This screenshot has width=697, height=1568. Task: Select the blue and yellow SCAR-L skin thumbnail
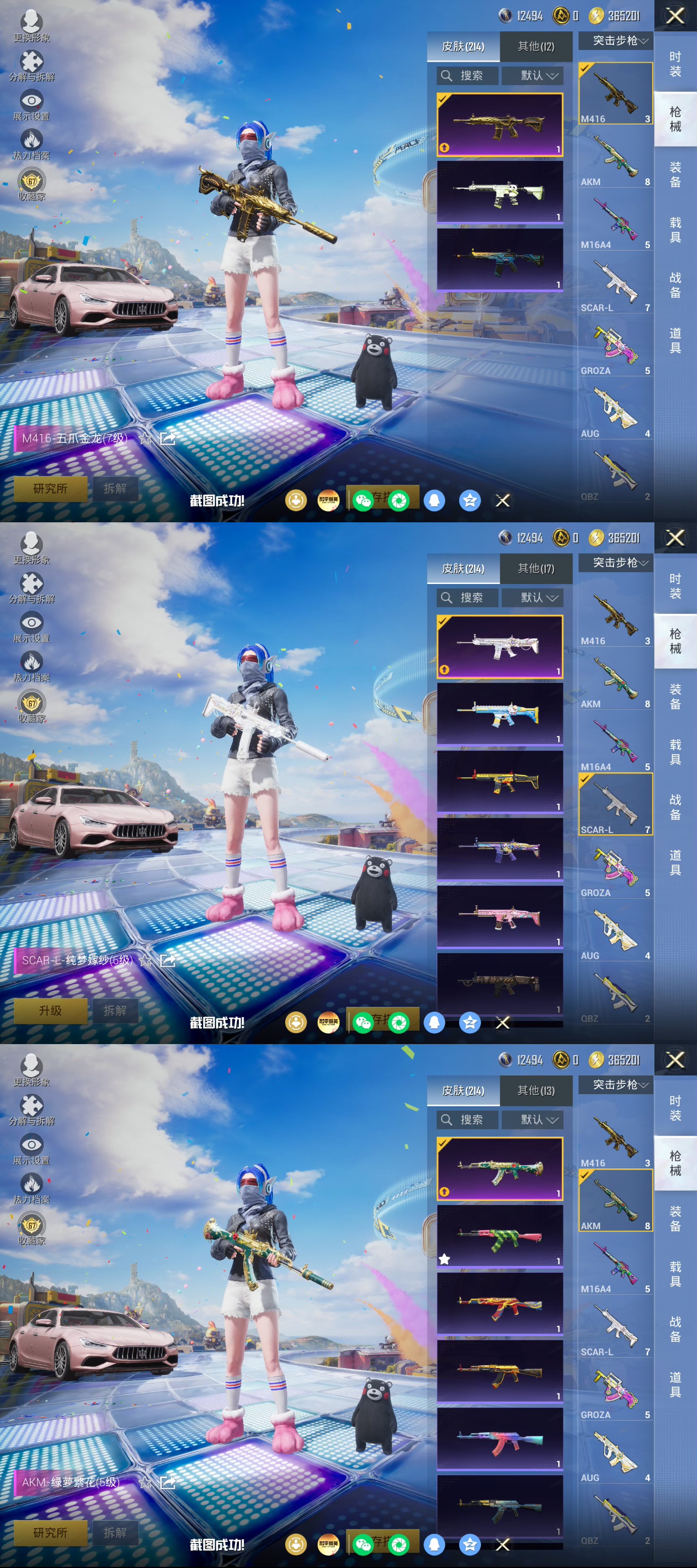pyautogui.click(x=500, y=715)
